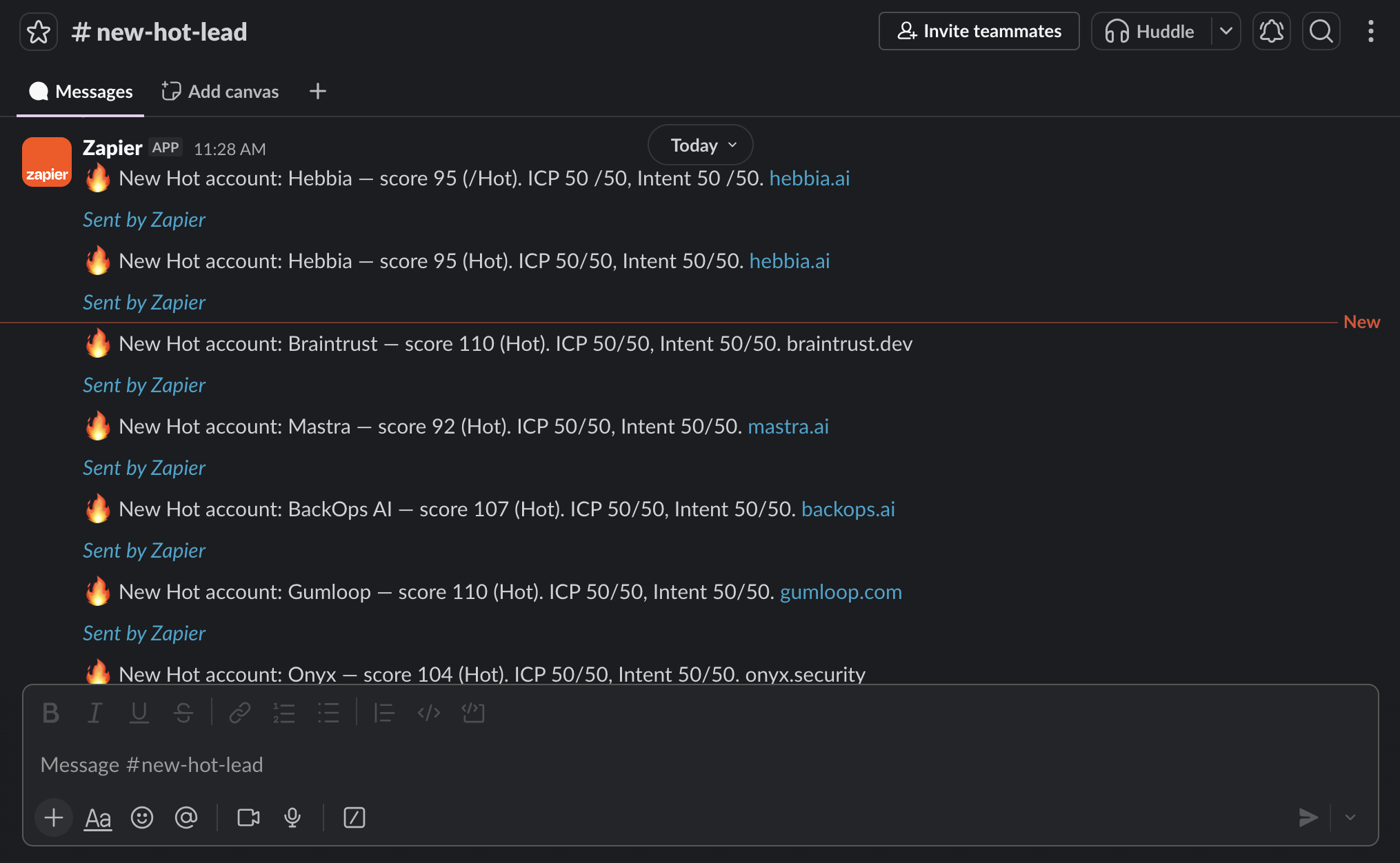
Task: Insert a link with the link icon
Action: tap(239, 713)
